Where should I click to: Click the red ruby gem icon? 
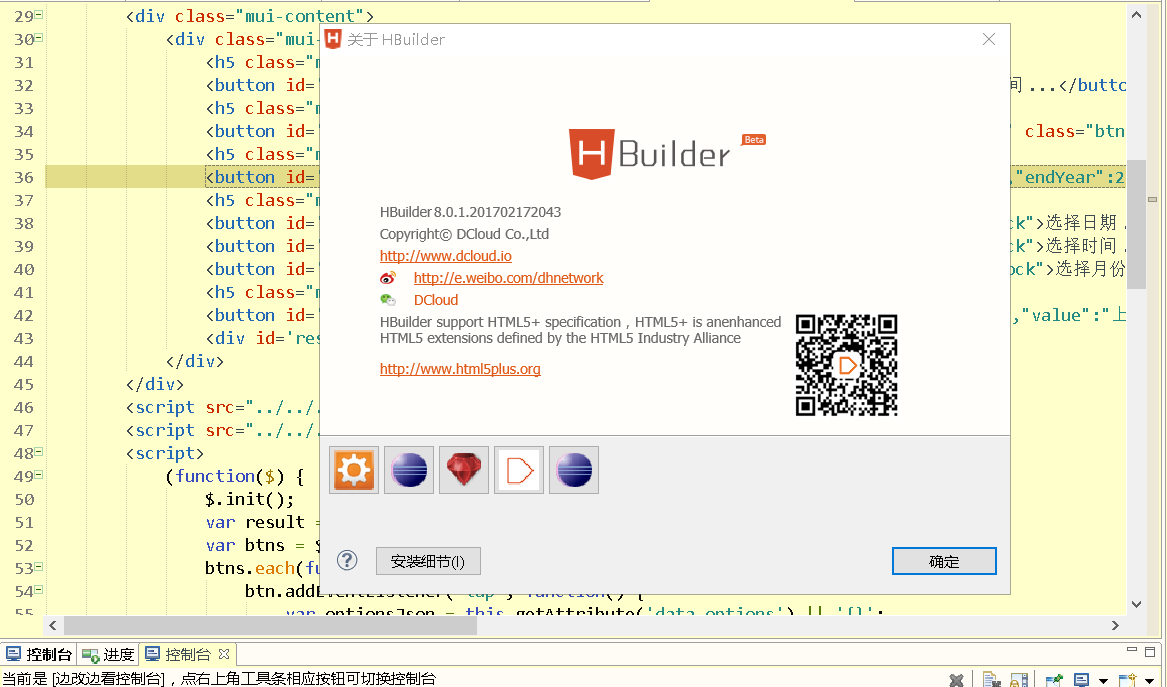click(x=464, y=470)
